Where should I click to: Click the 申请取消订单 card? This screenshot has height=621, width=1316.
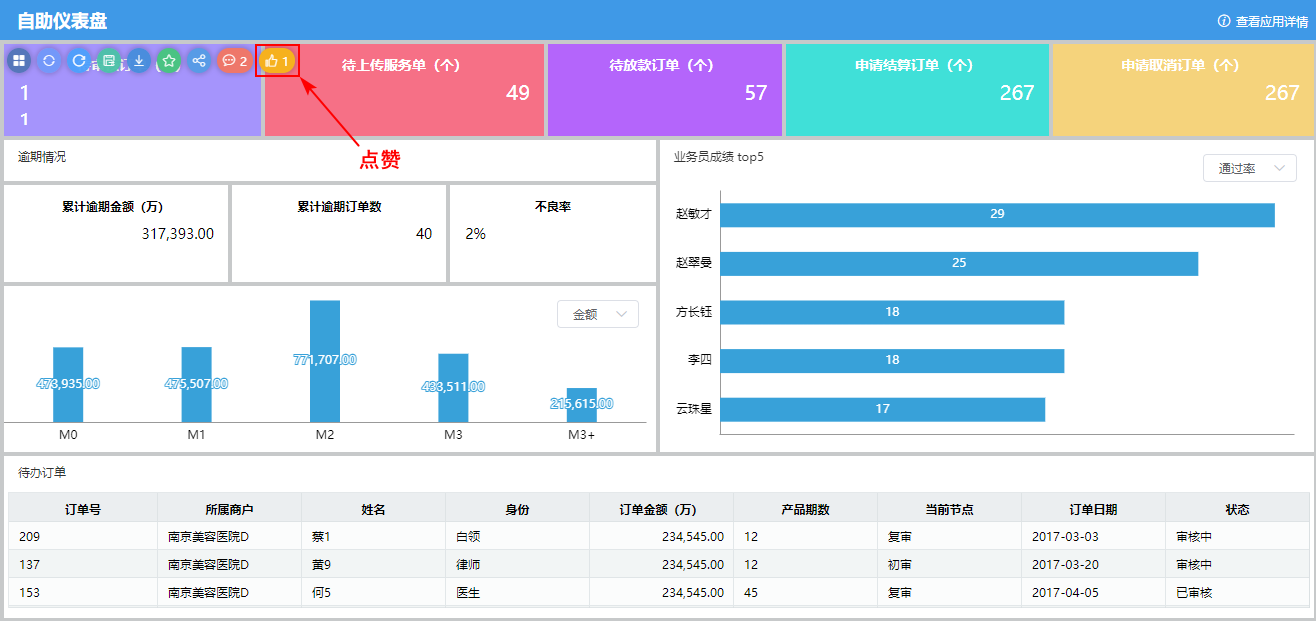pos(1182,89)
